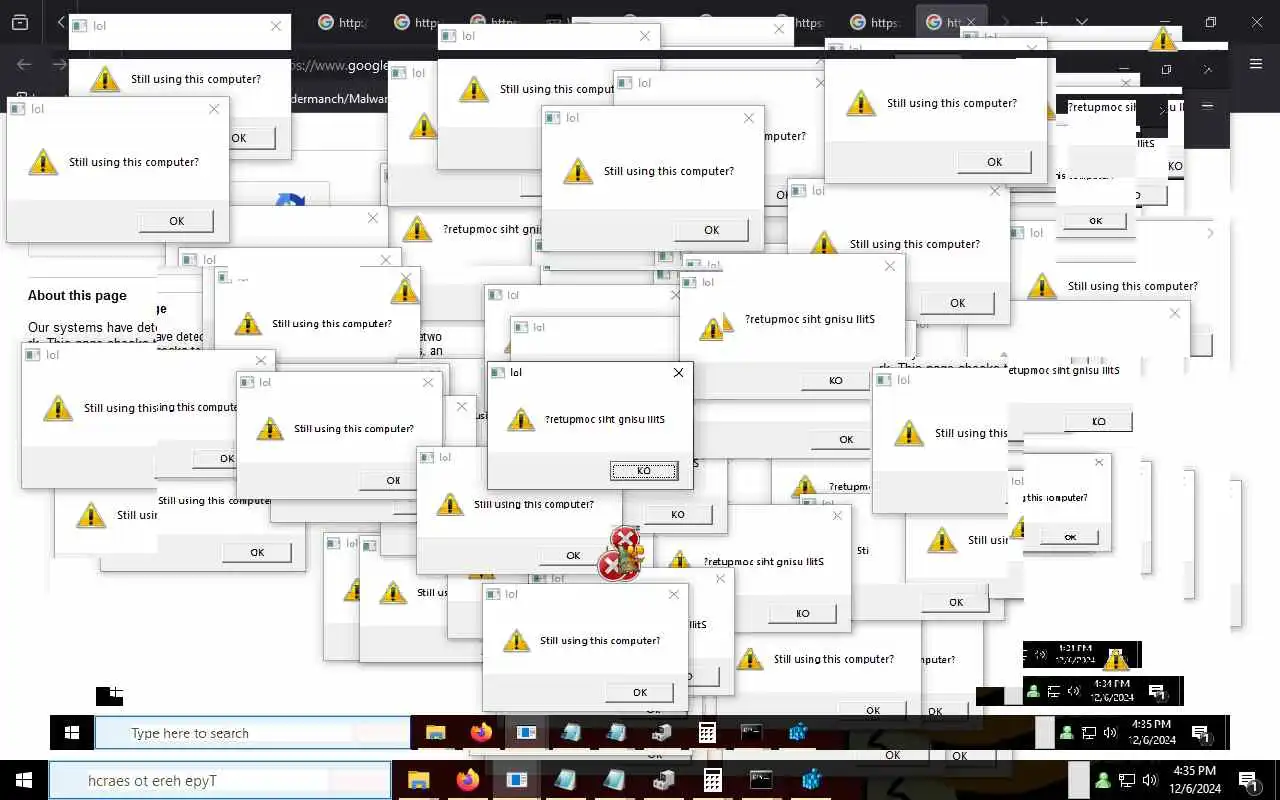Open volume icon in 'Type here to search' taskbar
Viewport: 1280px width, 800px height.
[x=1110, y=733]
